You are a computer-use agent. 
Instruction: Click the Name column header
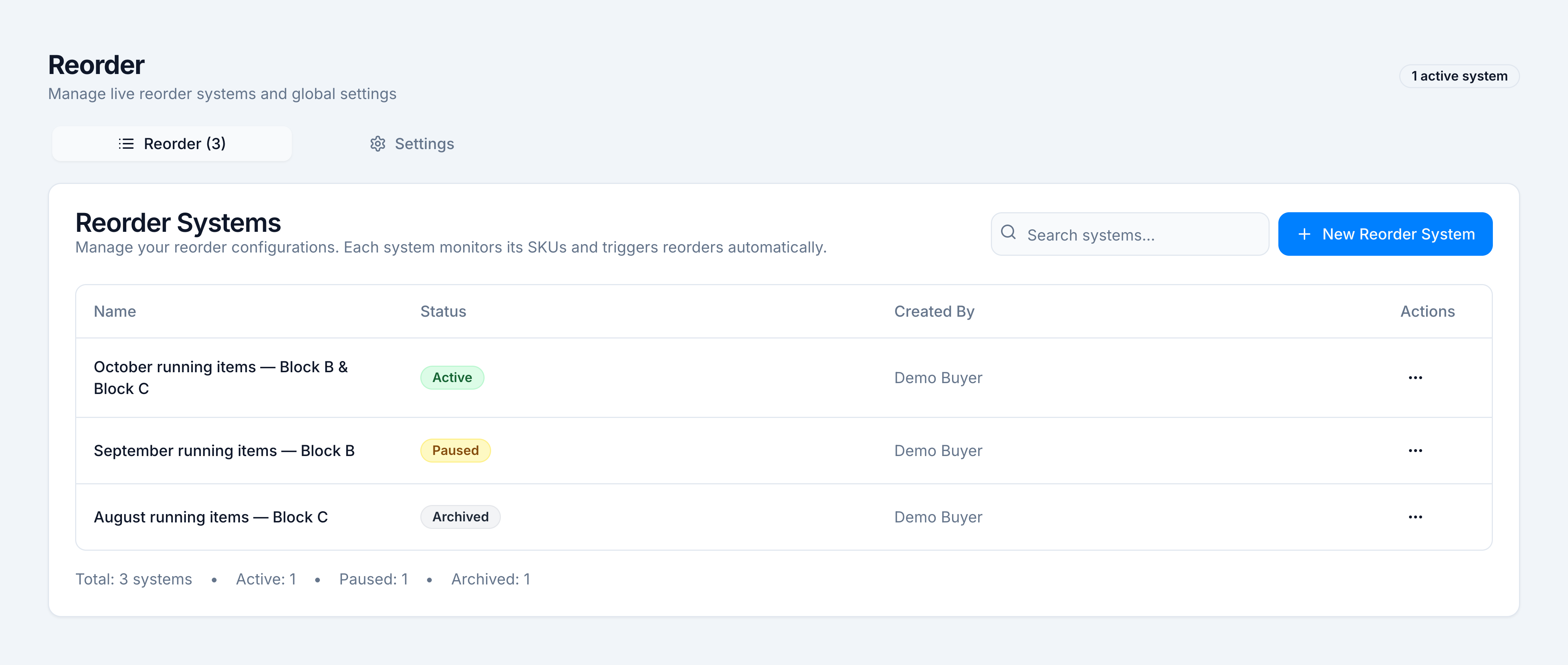[x=115, y=312]
